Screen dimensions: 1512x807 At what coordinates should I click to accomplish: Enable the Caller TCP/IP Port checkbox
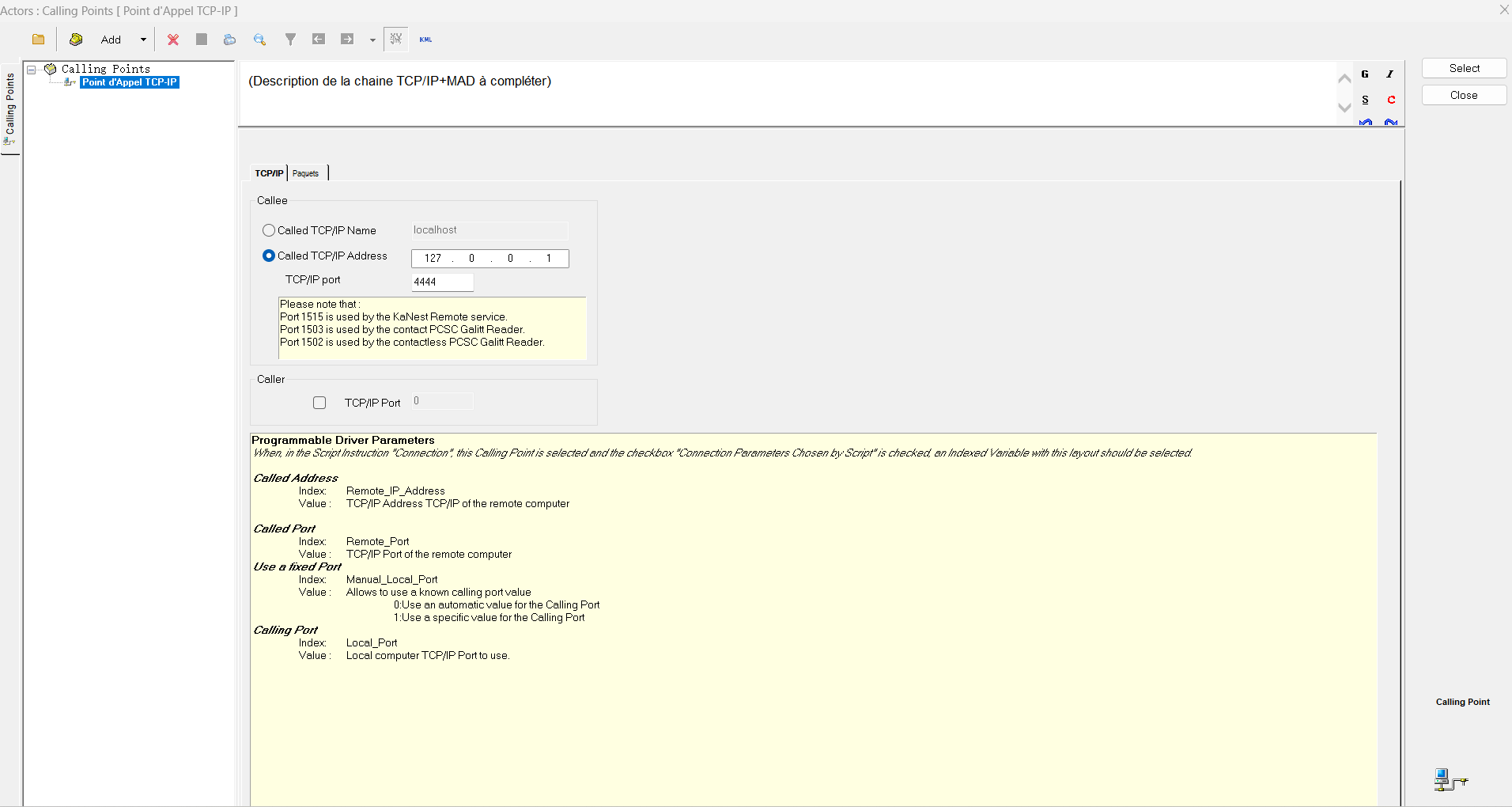pos(319,403)
